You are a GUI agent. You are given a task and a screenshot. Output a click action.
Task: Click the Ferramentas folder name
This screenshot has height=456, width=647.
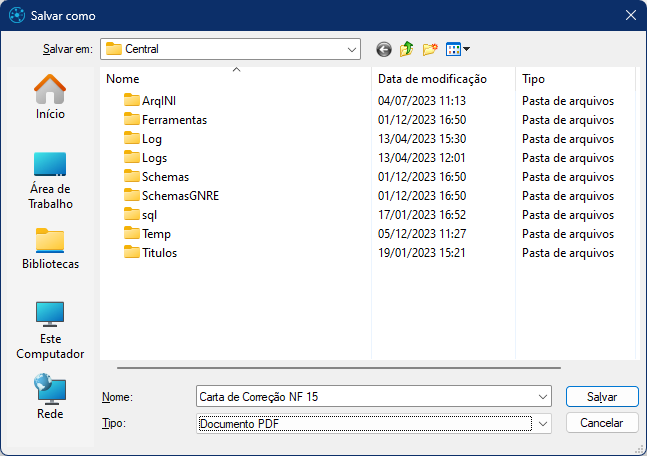174,120
